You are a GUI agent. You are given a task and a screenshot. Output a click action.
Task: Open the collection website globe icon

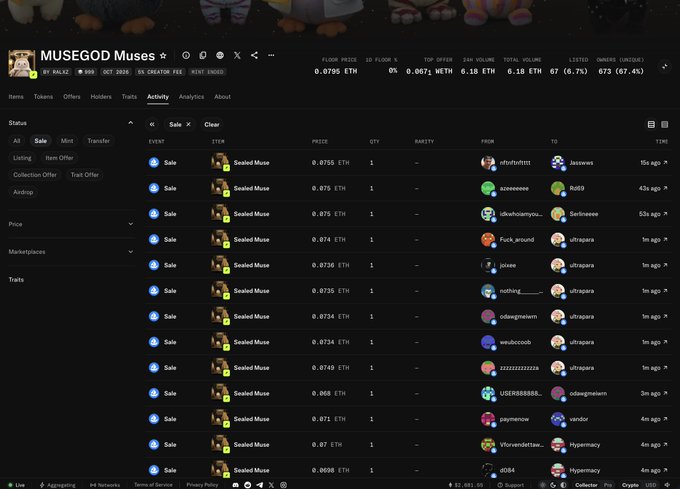click(220, 55)
